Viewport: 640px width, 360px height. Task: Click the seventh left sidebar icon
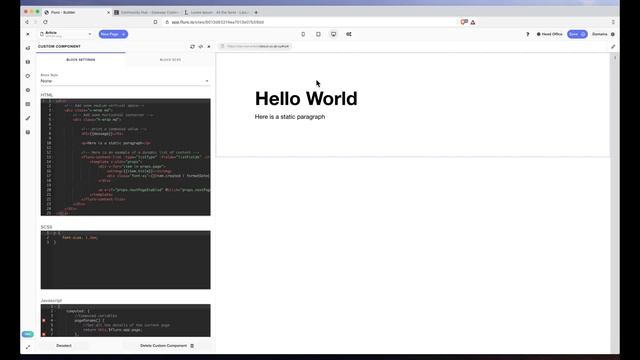(28, 132)
